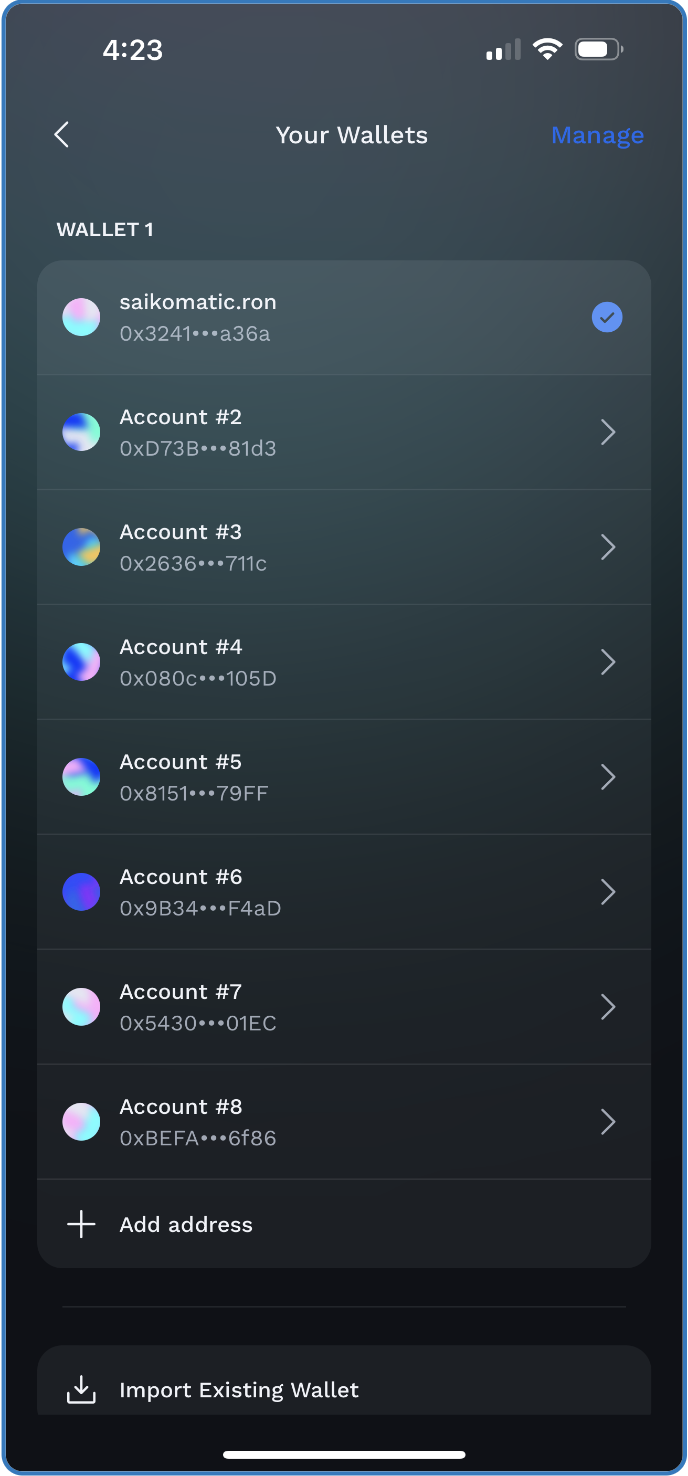The height and width of the screenshot is (1476, 688).
Task: Tap the Wi-Fi status icon
Action: click(547, 49)
